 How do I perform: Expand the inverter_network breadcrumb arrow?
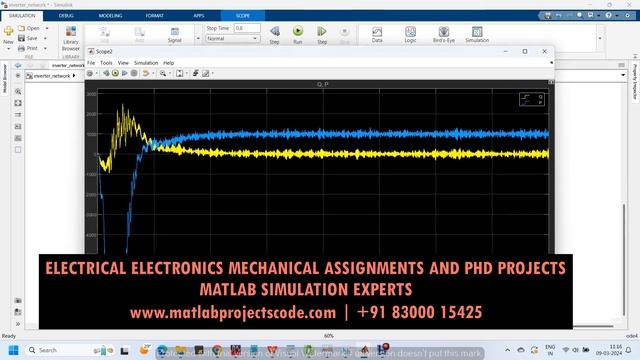pos(74,76)
